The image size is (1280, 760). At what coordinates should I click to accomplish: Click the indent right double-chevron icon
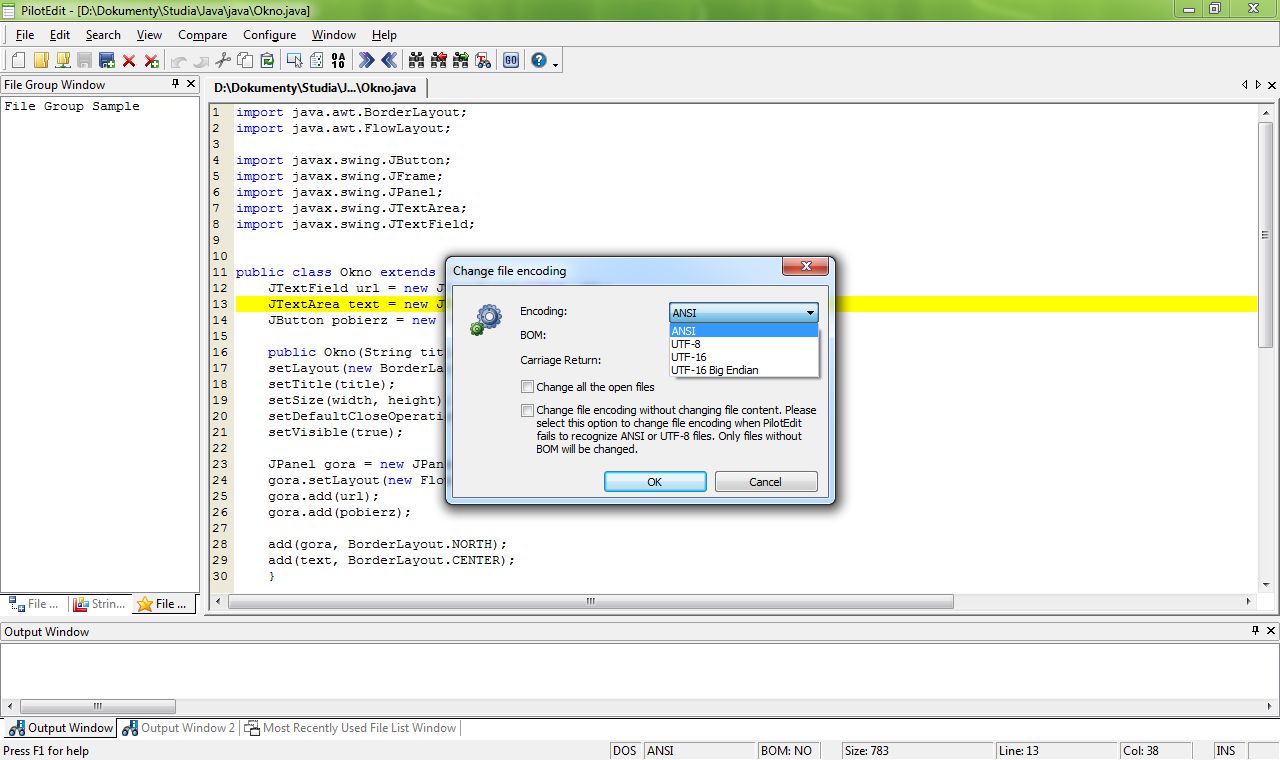(367, 60)
